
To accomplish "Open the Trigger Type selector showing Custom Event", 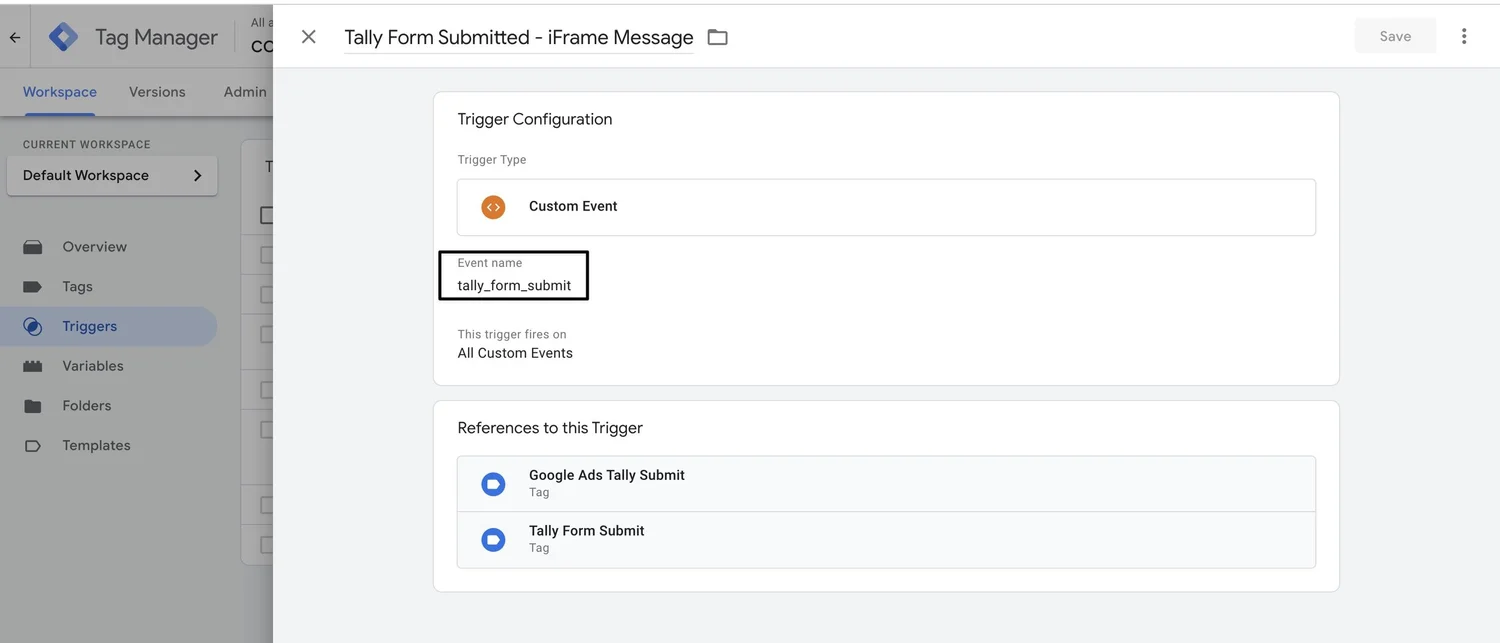I will (x=886, y=207).
